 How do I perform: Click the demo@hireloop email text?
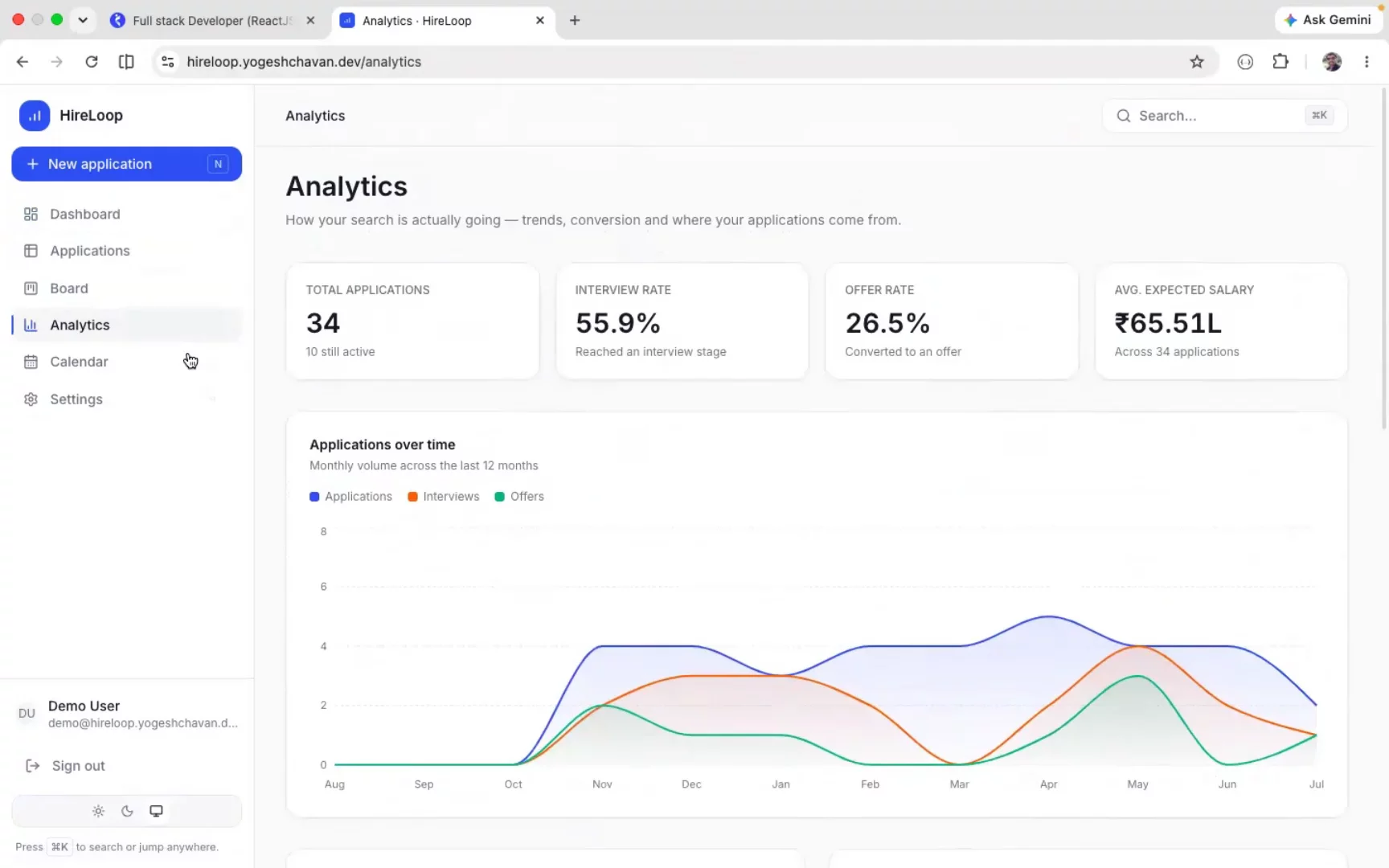point(143,723)
